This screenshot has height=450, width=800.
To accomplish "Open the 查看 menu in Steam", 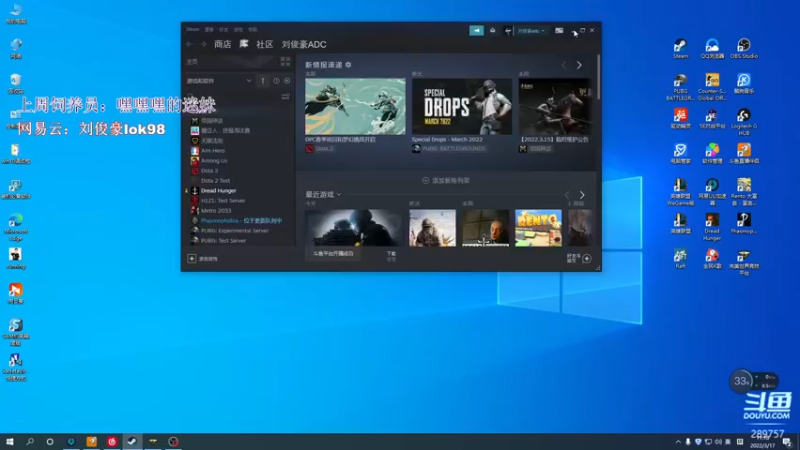I will 209,30.
